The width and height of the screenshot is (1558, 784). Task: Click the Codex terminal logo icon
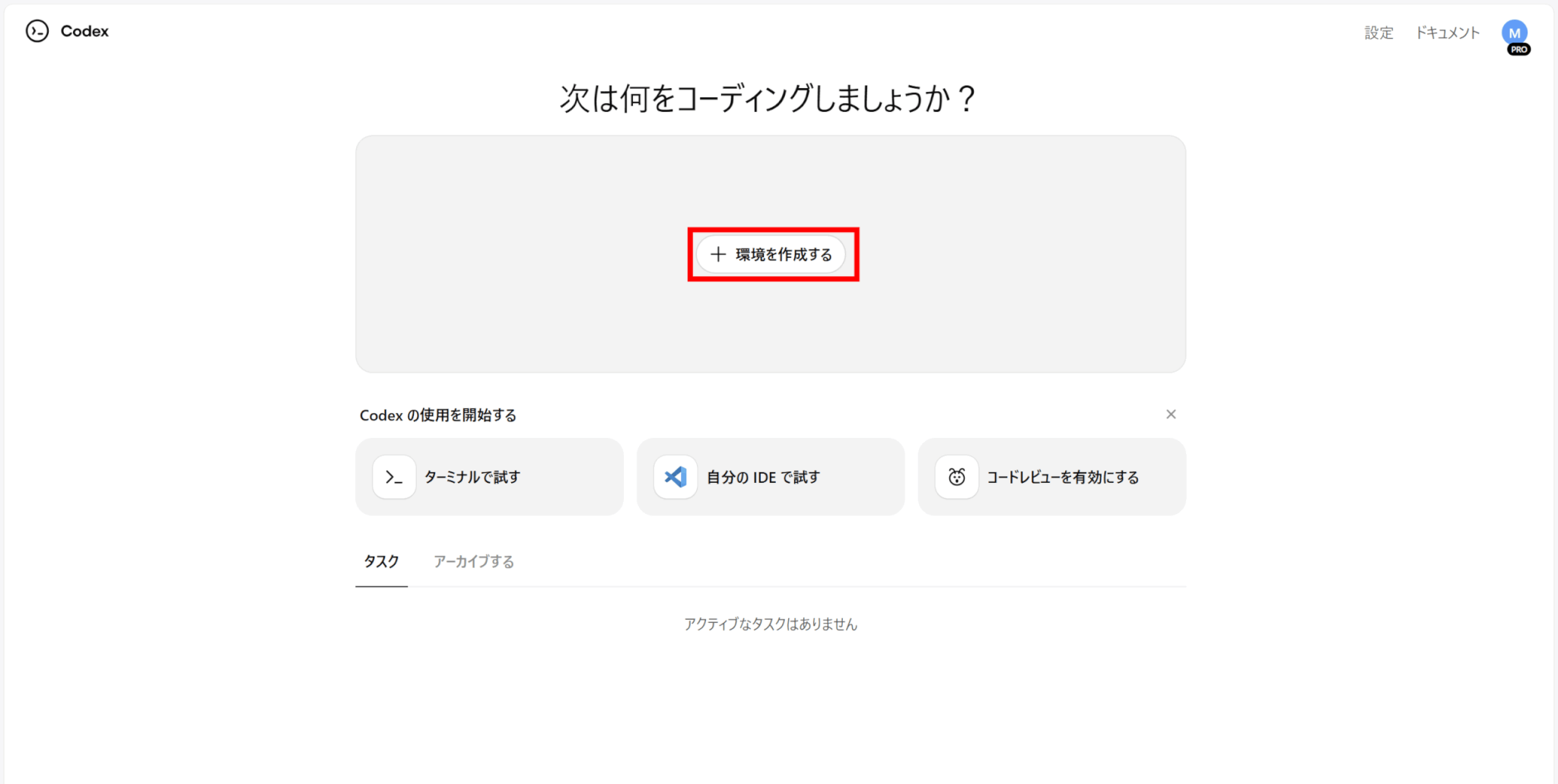tap(37, 31)
